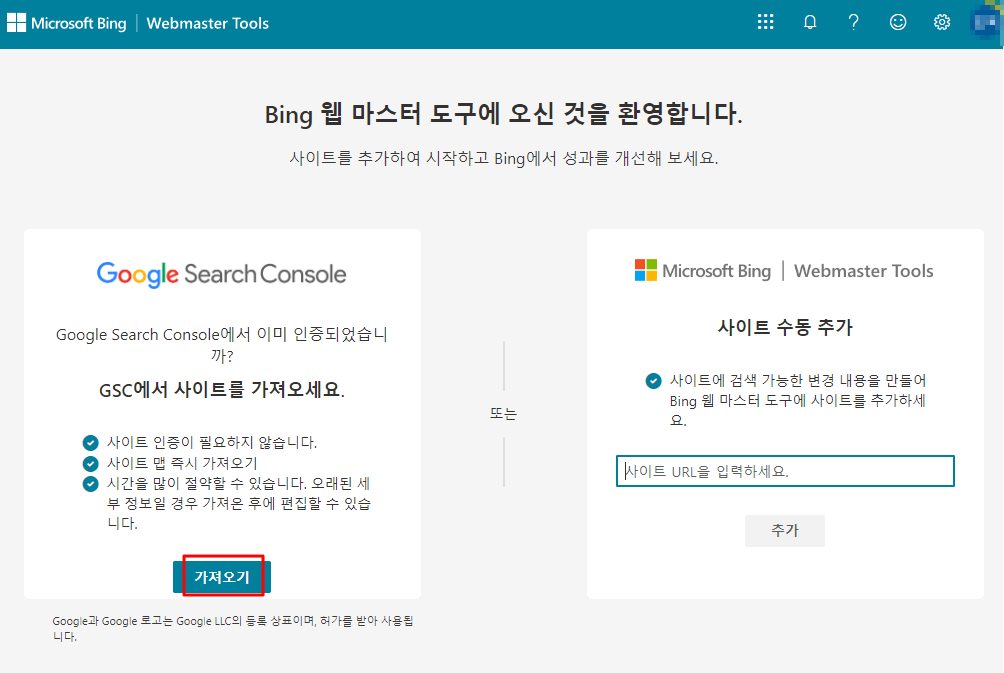Select the Google Search Console logo
Image resolution: width=1004 pixels, height=673 pixels.
(x=221, y=273)
